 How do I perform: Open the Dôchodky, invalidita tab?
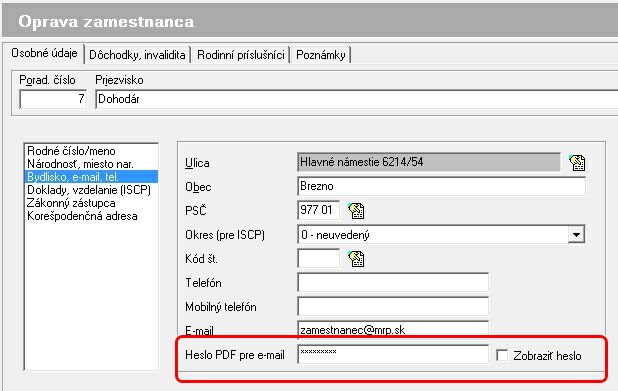click(137, 55)
